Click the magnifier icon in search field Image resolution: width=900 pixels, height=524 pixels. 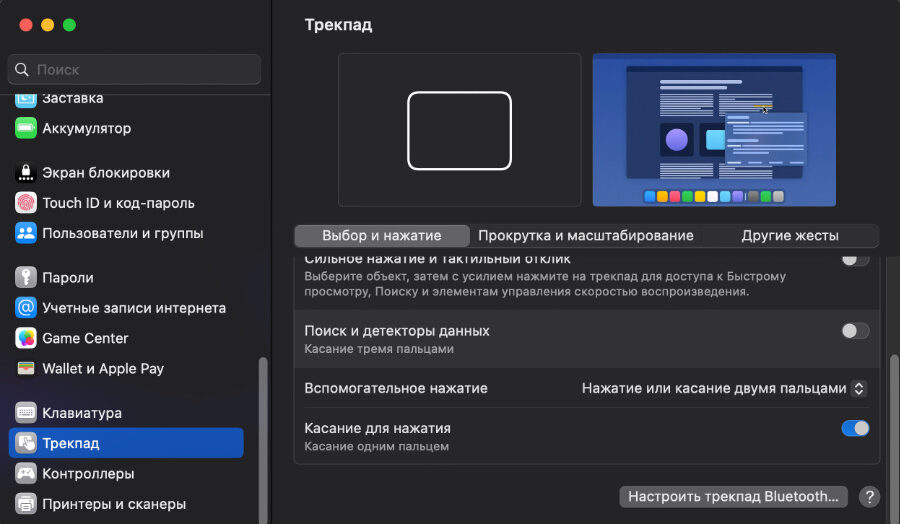point(22,69)
